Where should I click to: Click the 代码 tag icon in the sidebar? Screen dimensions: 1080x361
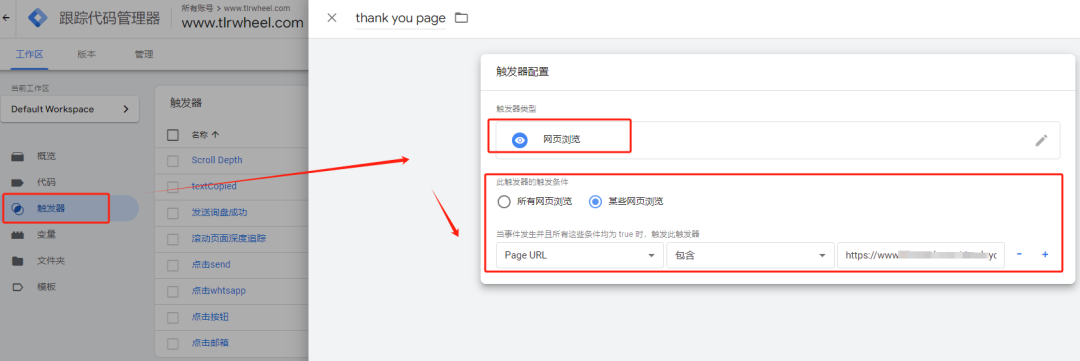click(x=18, y=183)
